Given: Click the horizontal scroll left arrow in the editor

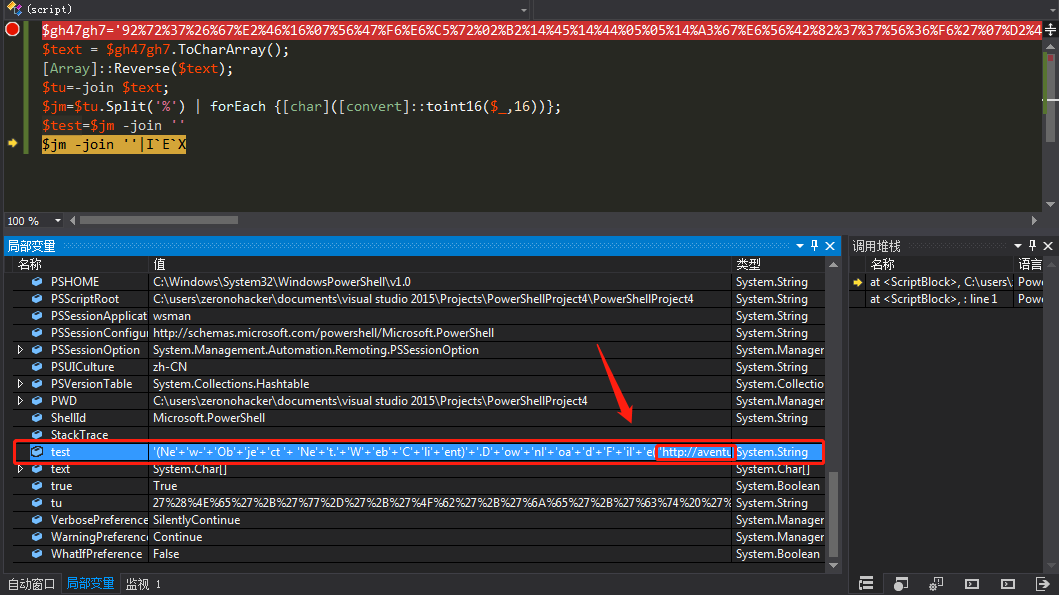Looking at the screenshot, I should point(72,220).
